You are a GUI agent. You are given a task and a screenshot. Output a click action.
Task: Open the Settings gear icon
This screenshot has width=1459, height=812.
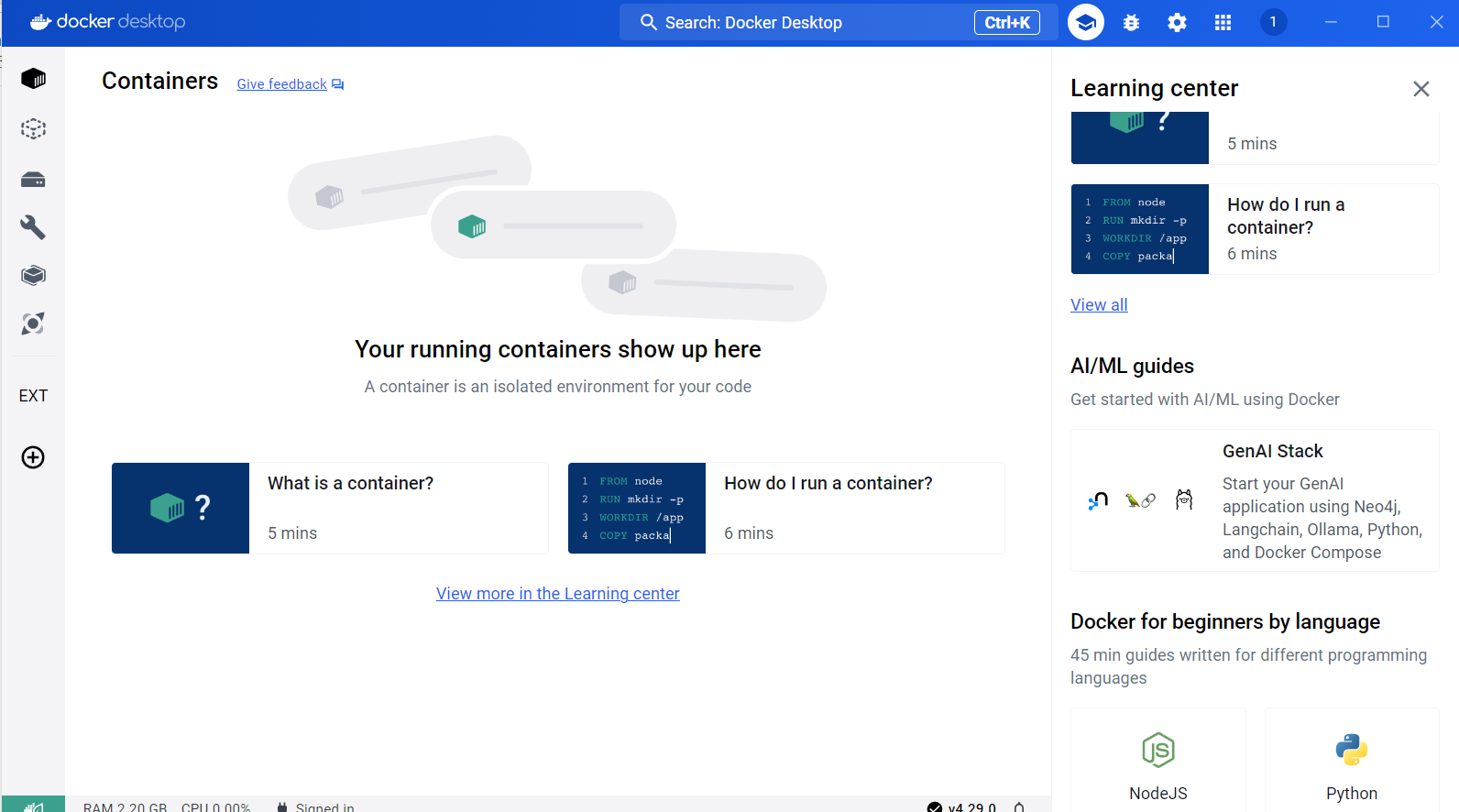[x=1178, y=23]
